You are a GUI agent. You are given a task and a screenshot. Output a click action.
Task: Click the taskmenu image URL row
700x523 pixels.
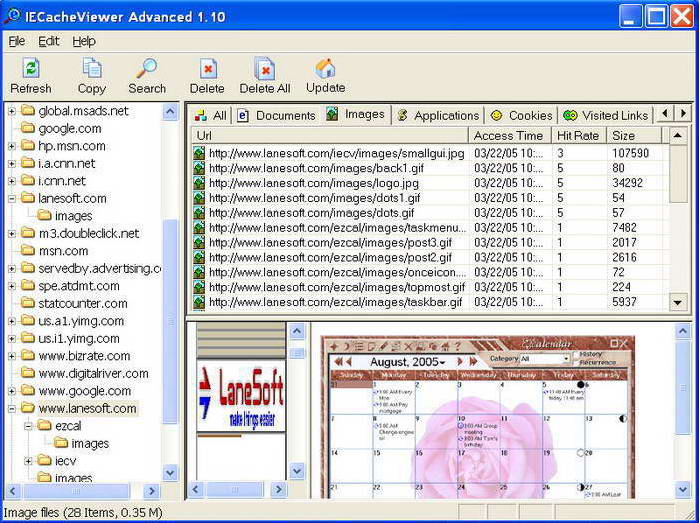click(x=338, y=228)
